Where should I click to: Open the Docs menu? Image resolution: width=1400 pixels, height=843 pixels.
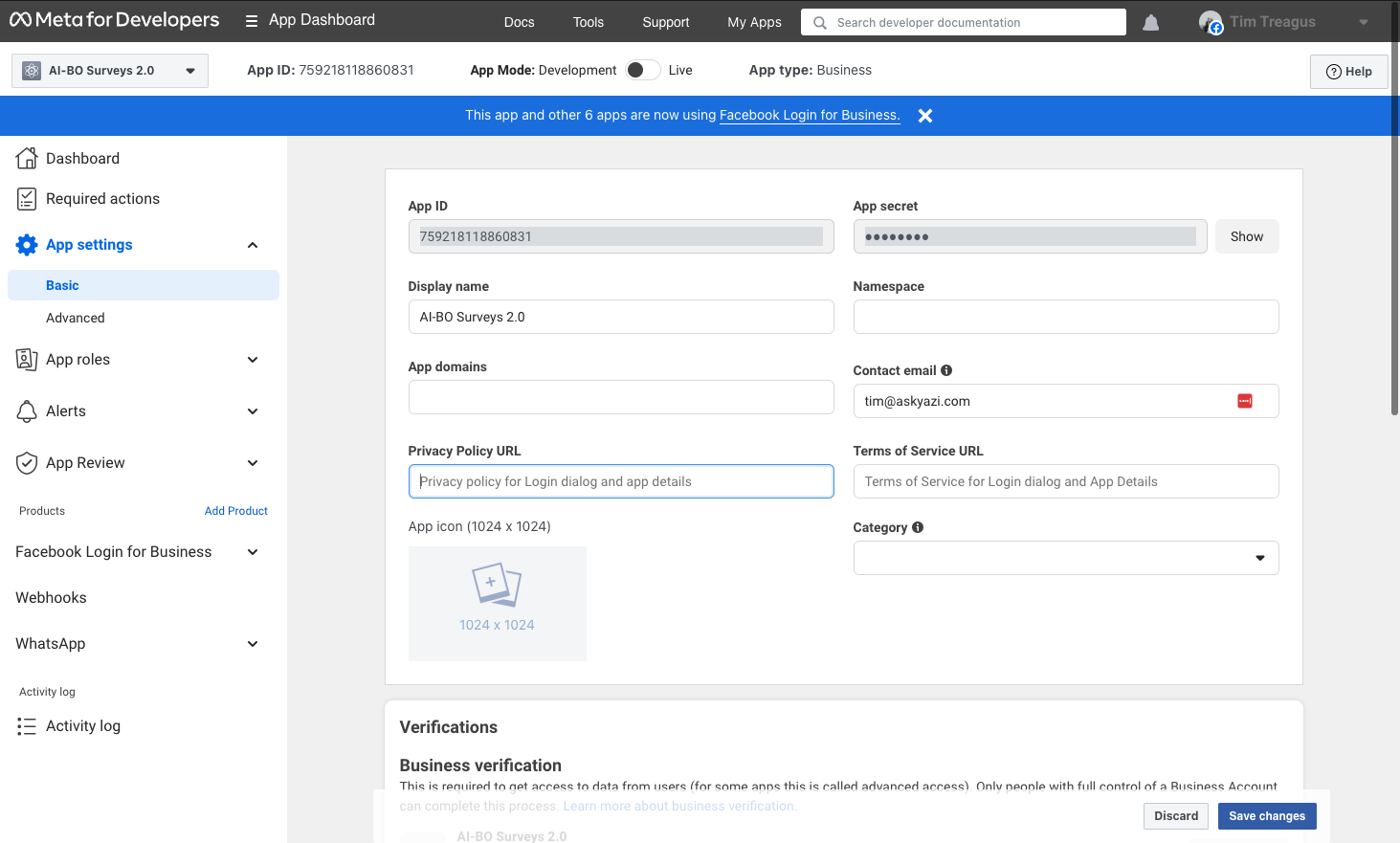[x=520, y=22]
